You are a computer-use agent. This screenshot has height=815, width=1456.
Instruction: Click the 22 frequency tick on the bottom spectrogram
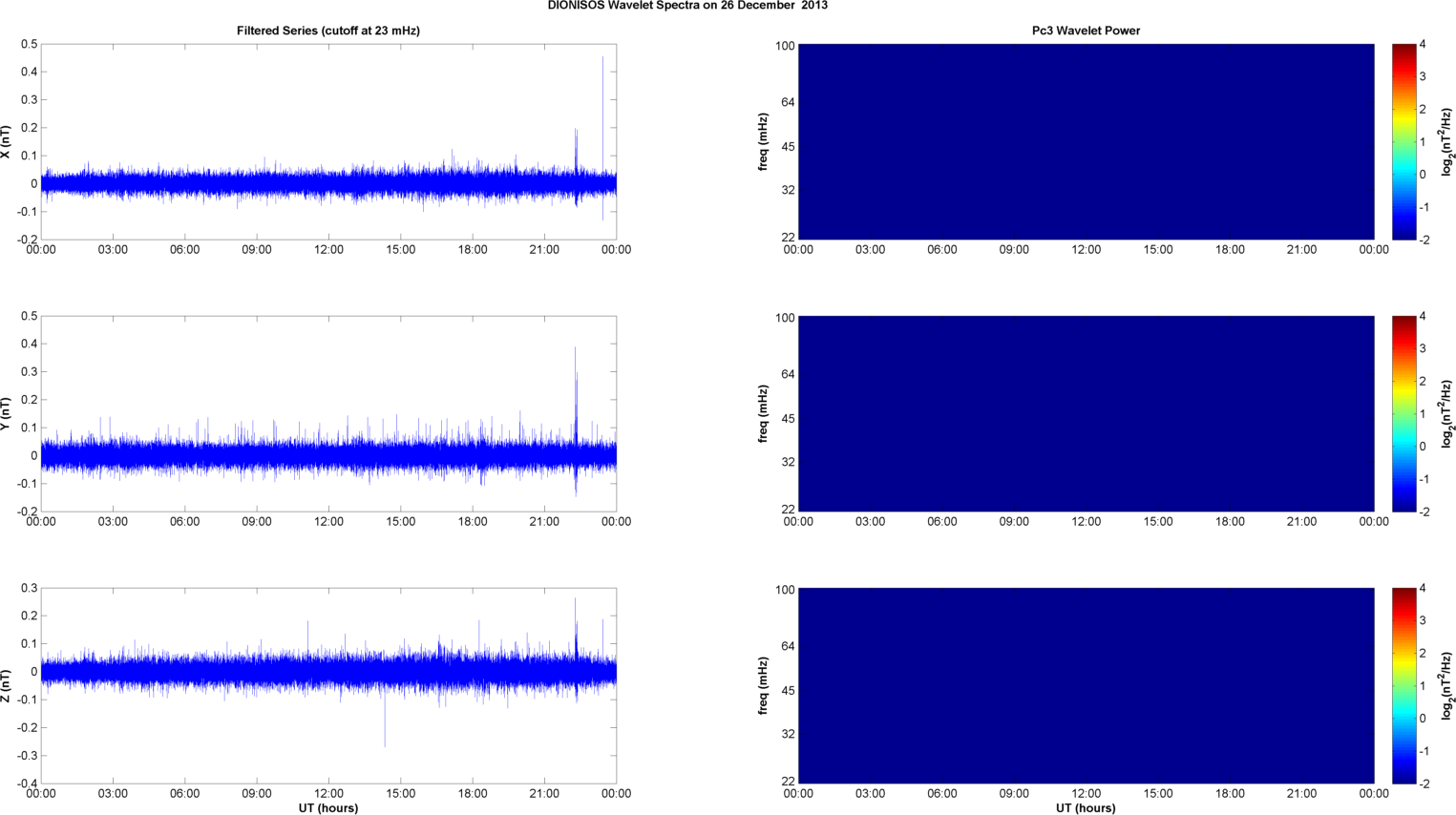(x=788, y=782)
